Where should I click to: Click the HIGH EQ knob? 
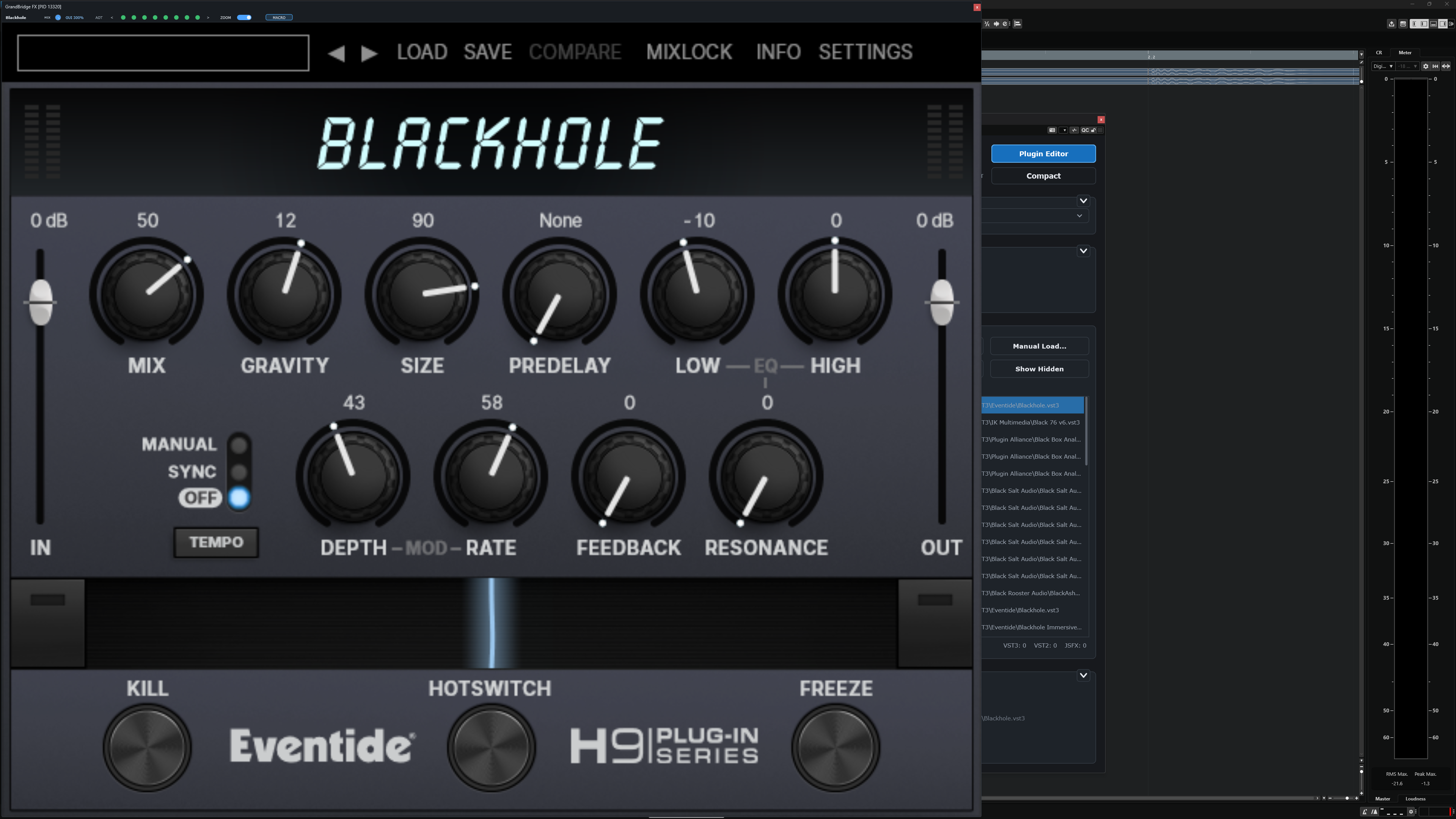[x=835, y=294]
